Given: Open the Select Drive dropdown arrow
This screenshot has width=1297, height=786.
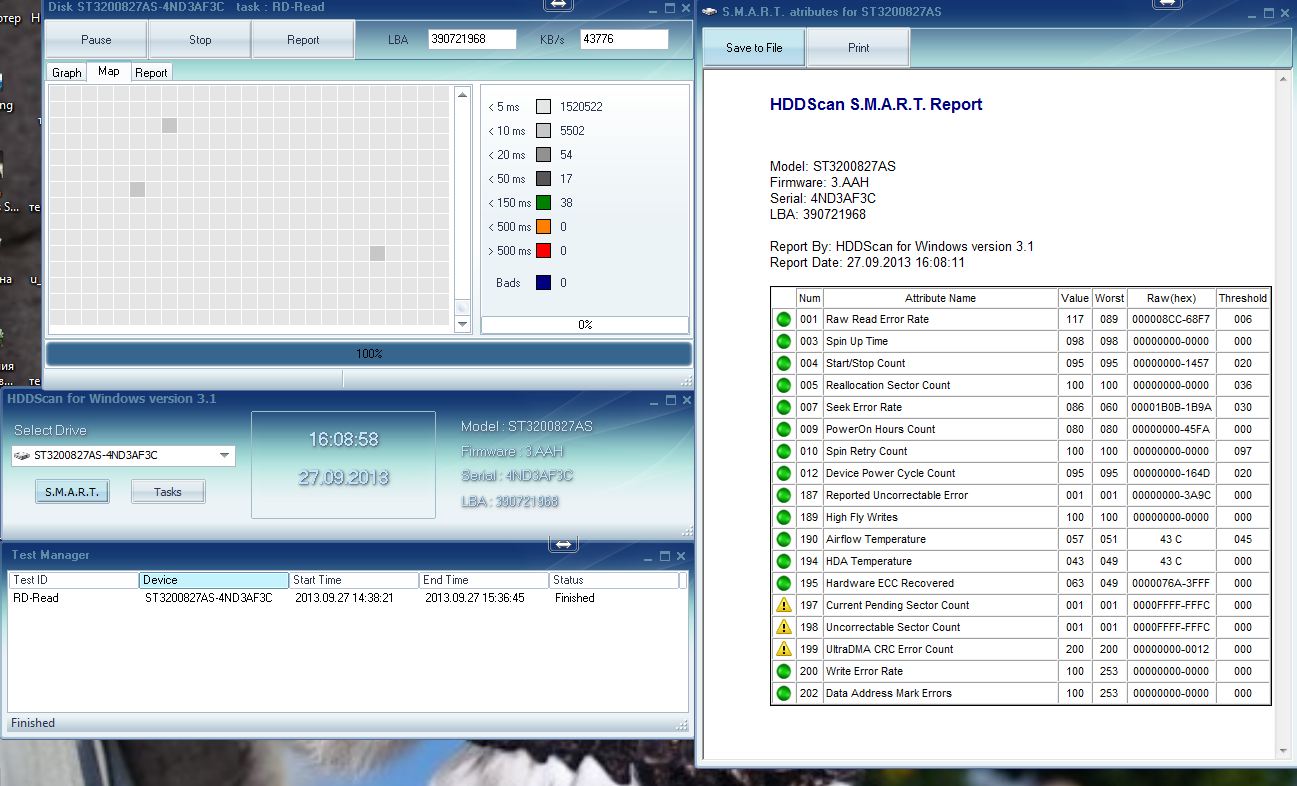Looking at the screenshot, I should (224, 456).
